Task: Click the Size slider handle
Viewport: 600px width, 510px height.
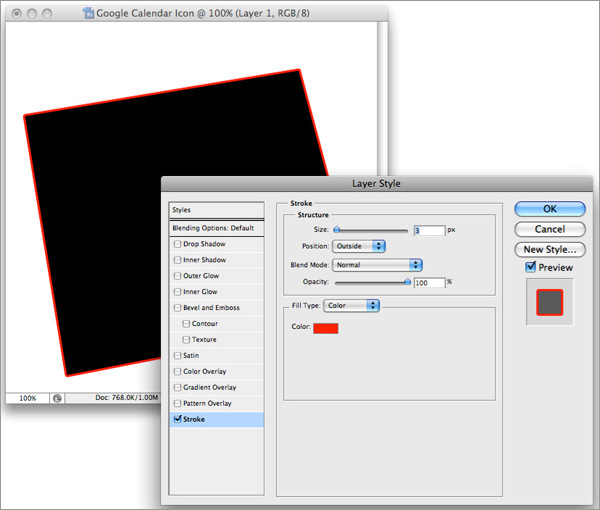Action: (337, 230)
